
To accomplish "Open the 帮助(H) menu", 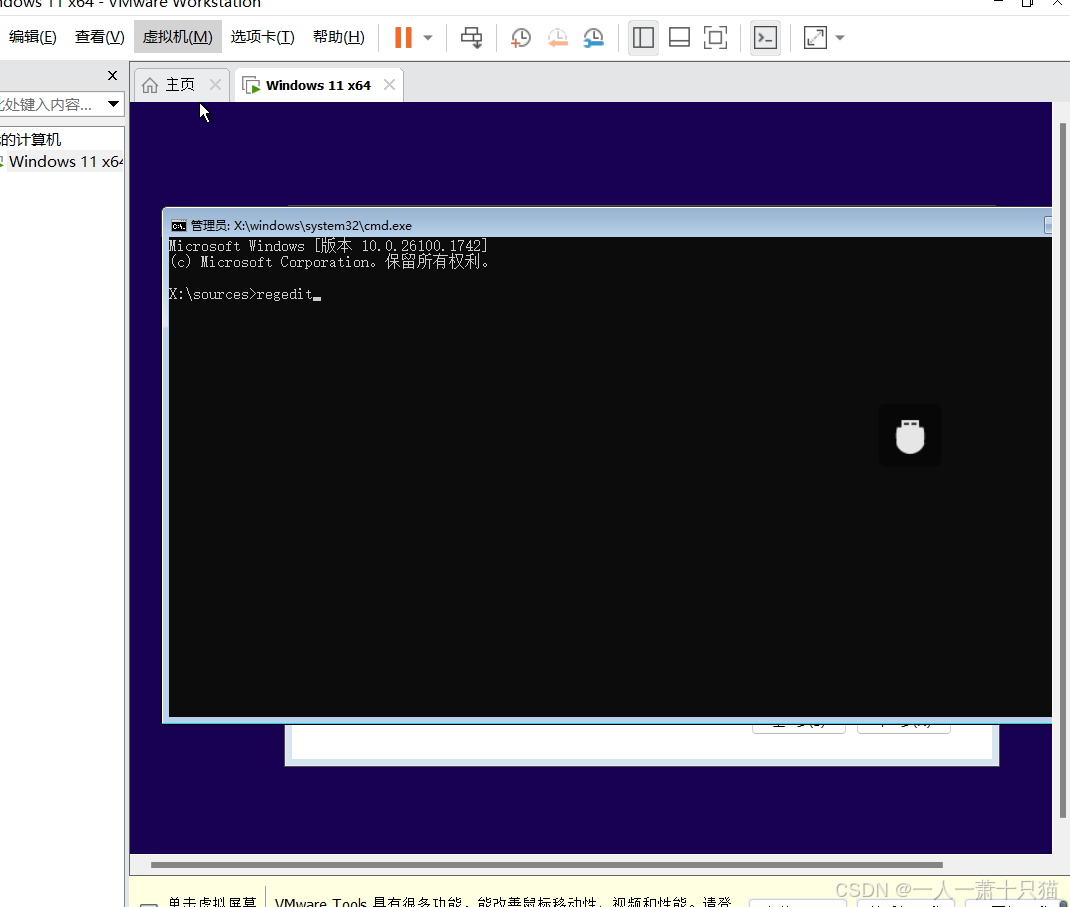I will (x=338, y=37).
